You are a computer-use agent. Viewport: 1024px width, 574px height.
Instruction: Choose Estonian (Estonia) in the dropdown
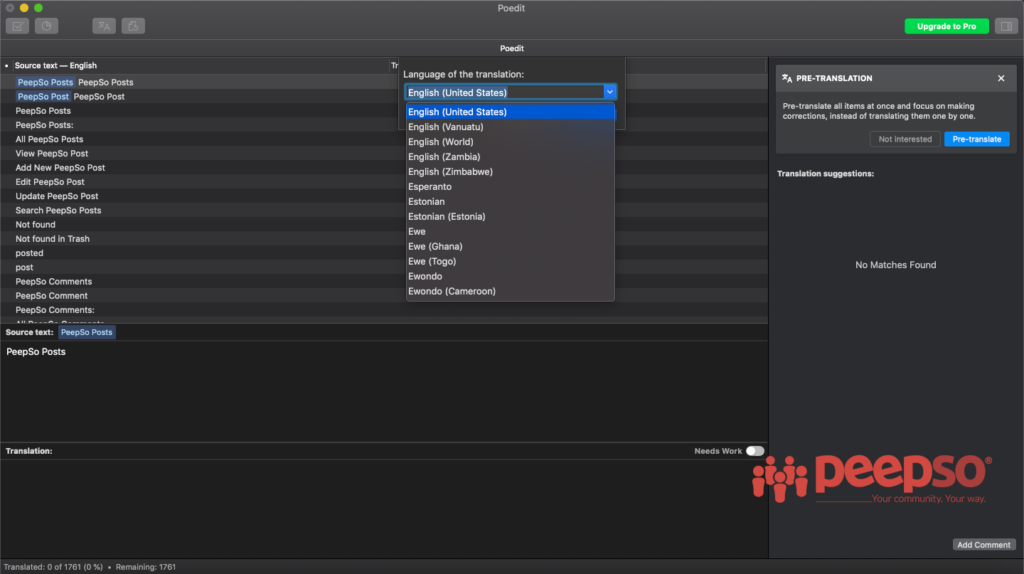pos(449,217)
